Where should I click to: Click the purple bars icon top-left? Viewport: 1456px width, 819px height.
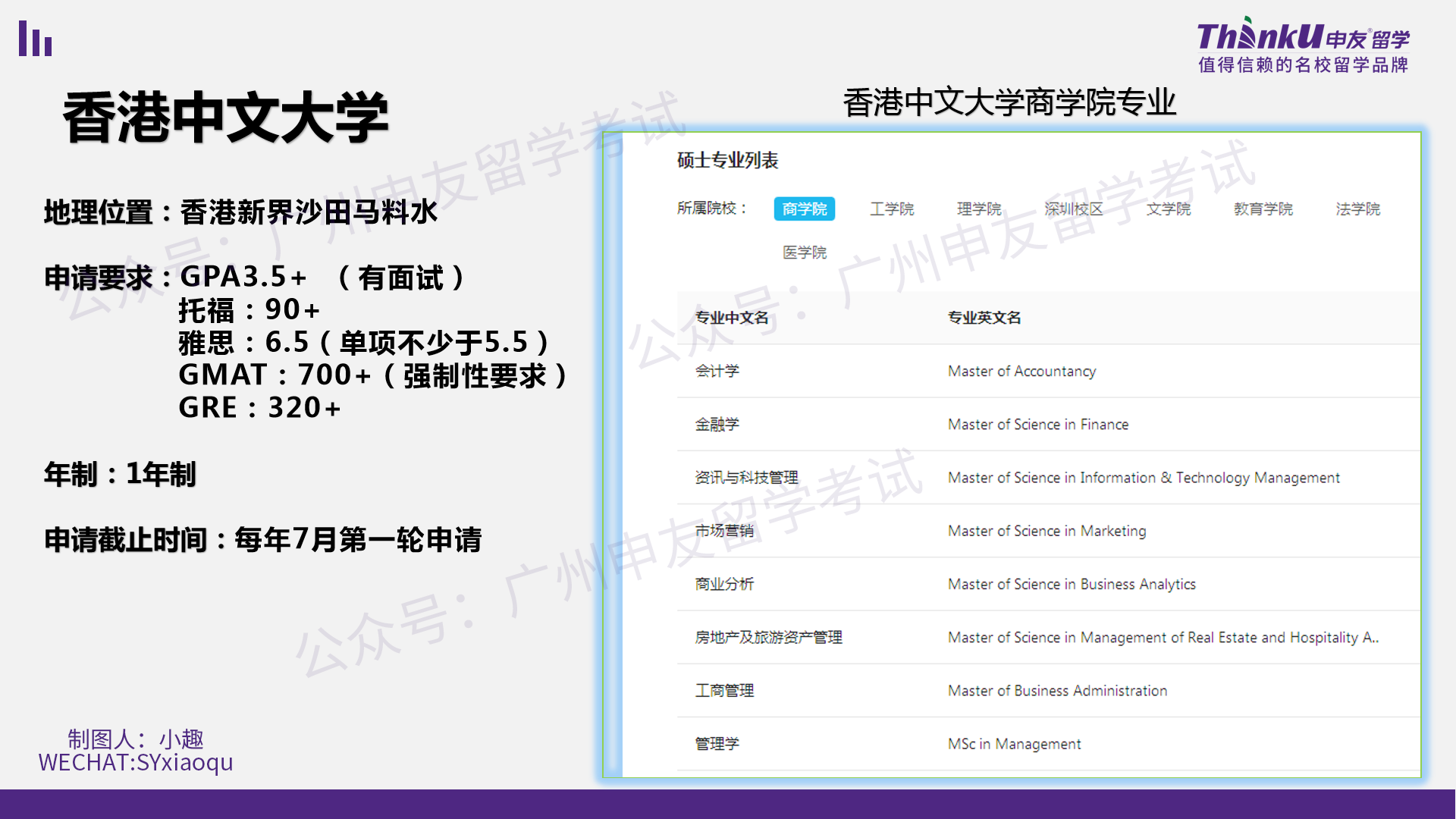pos(35,38)
